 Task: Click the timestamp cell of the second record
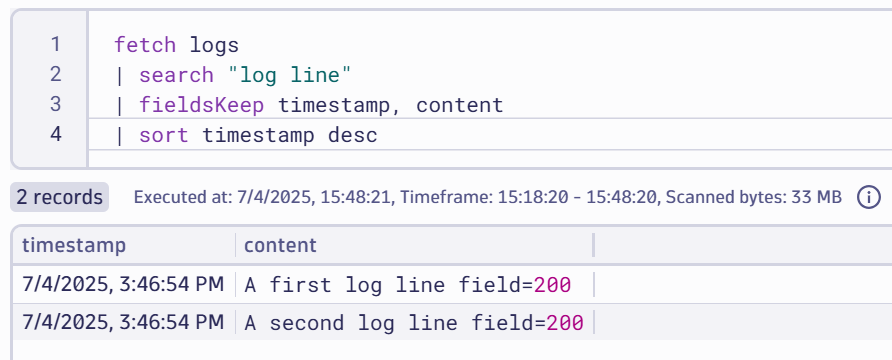click(x=123, y=322)
